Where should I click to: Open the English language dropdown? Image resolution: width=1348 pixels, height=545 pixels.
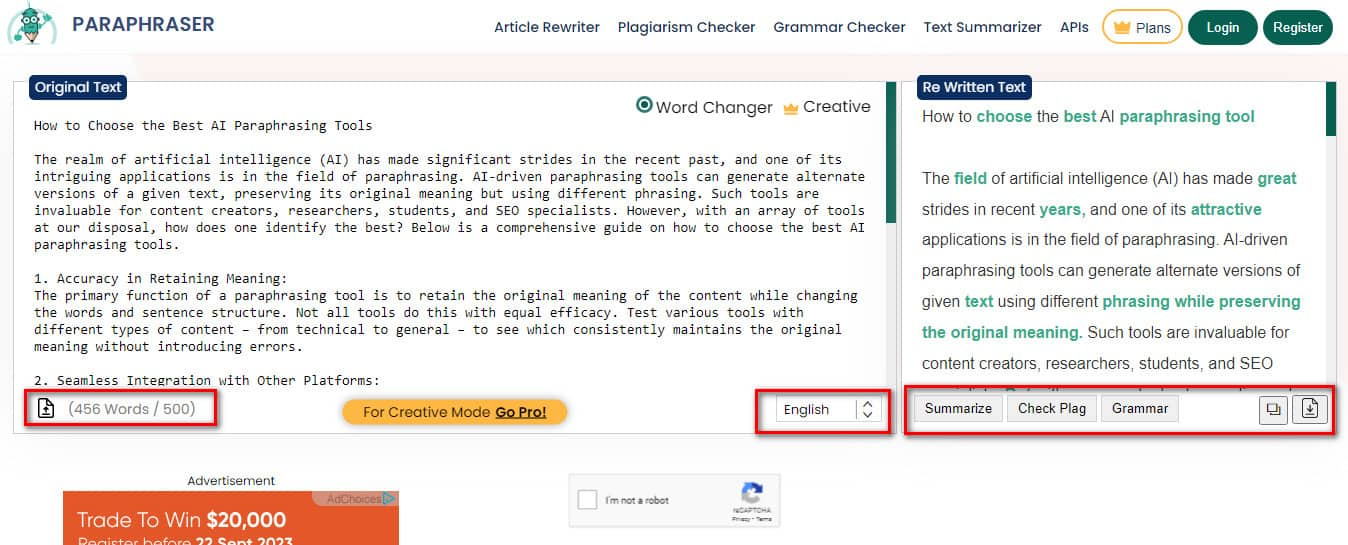point(816,409)
